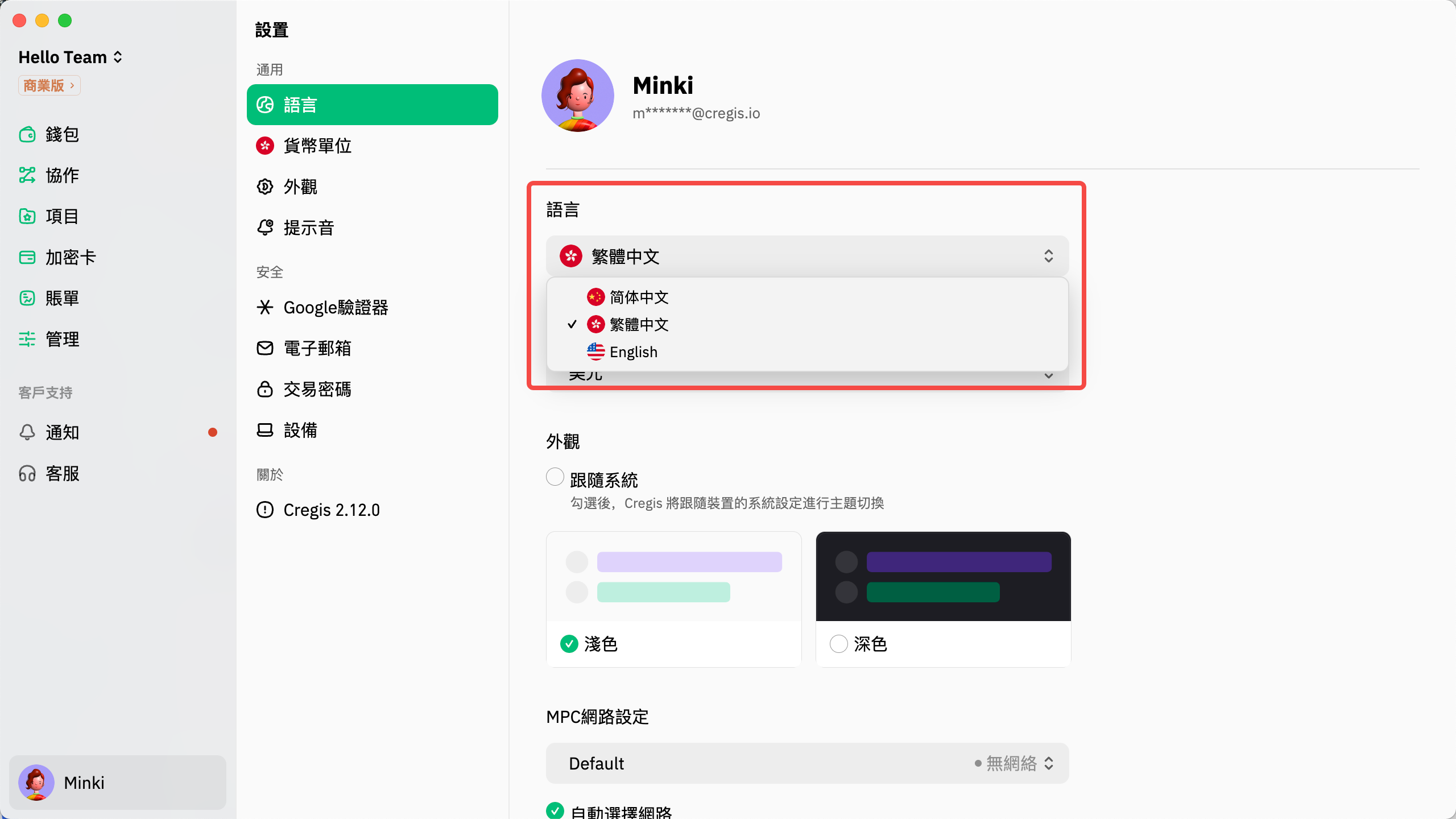Select the 淺色 light theme preview
The image size is (1456, 819).
(x=673, y=577)
